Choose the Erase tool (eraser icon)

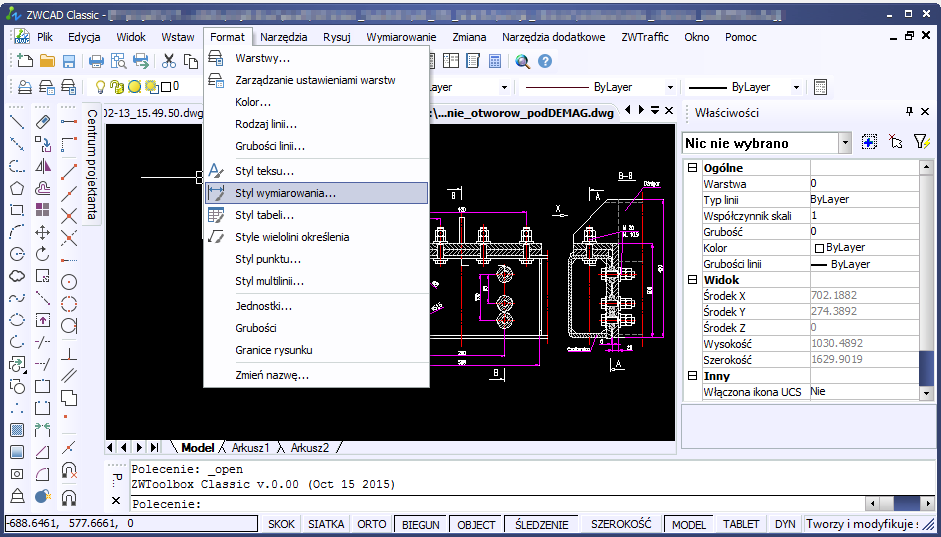43,122
